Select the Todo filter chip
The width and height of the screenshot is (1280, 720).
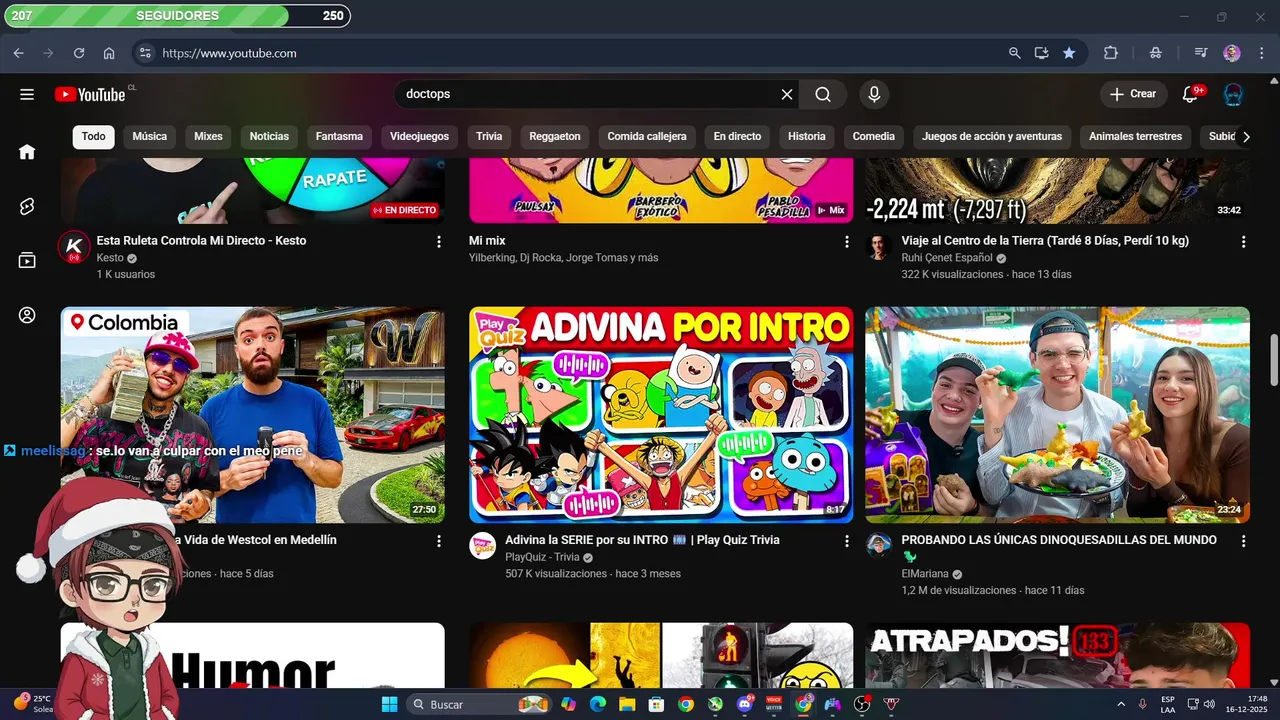click(93, 137)
